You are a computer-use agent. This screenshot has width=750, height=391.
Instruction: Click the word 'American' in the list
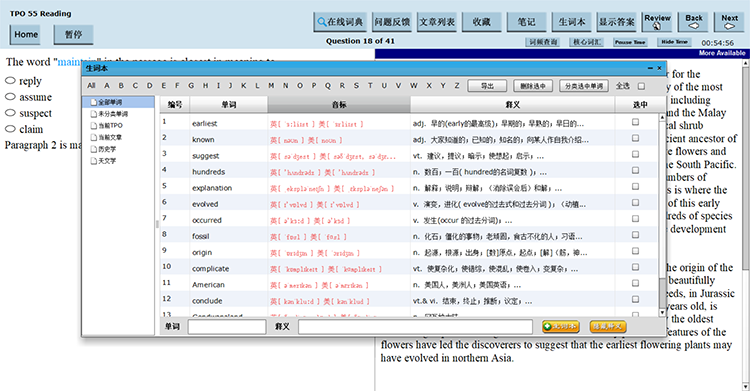(208, 285)
